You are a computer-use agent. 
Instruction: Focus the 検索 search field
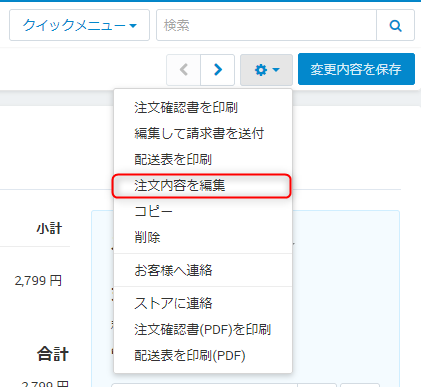tap(266, 25)
